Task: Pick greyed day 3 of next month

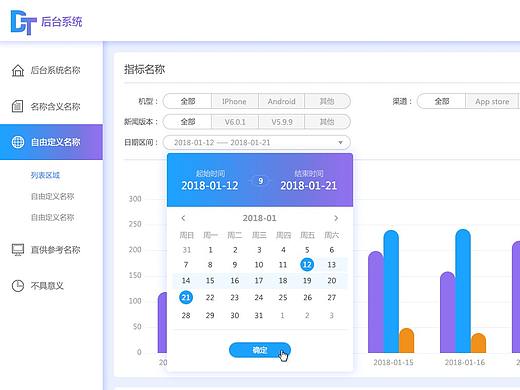Action: 331,315
